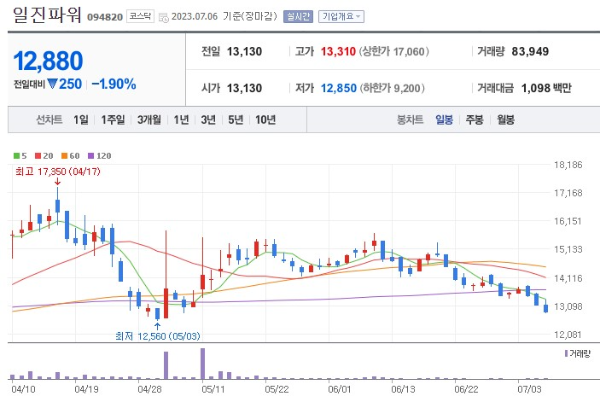The image size is (600, 407).
Task: Select the 3개월 line chart tab
Action: pyautogui.click(x=149, y=120)
